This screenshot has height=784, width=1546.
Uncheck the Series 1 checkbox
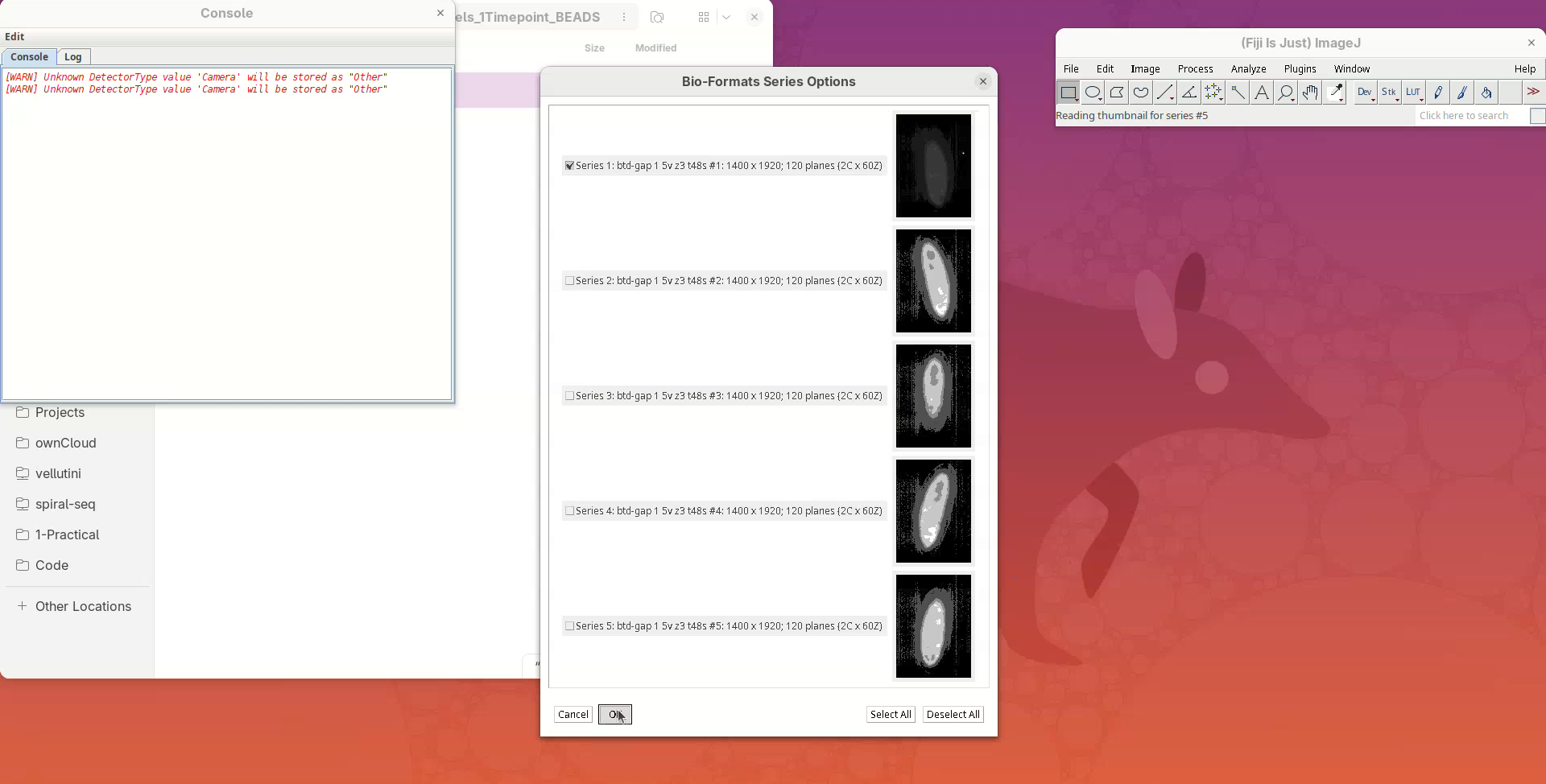(x=570, y=166)
